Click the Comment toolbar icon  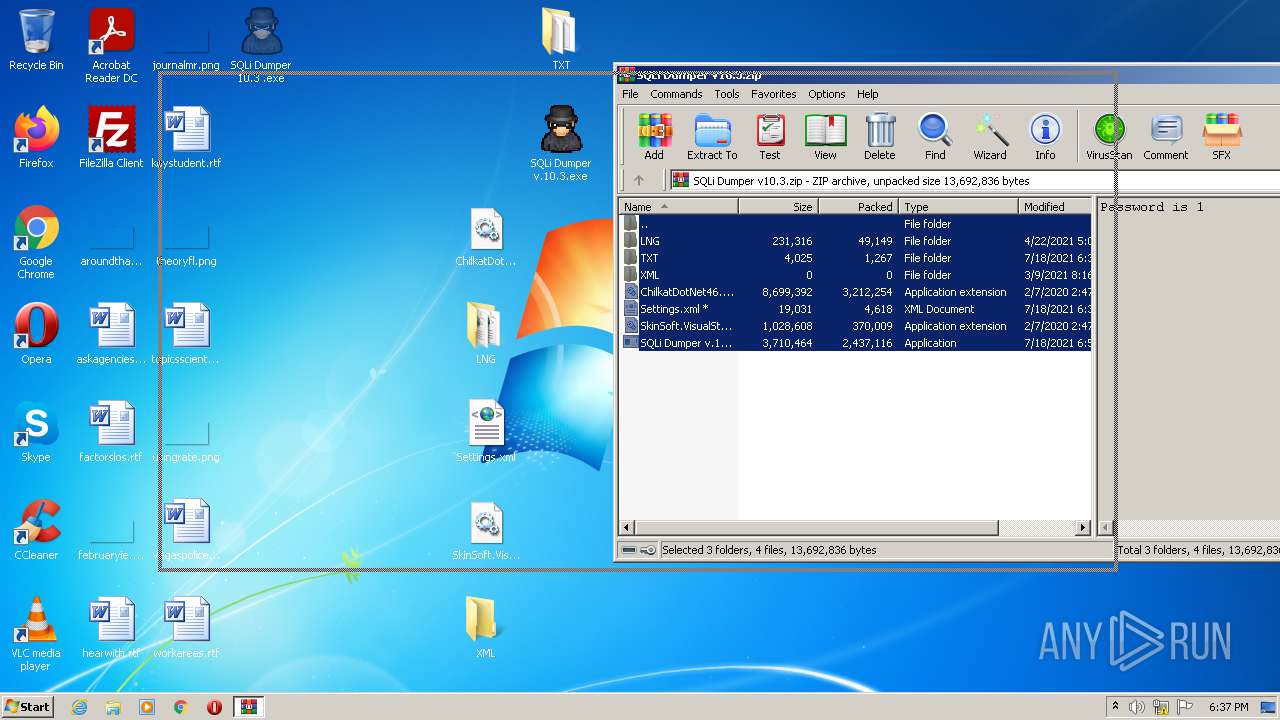1166,137
